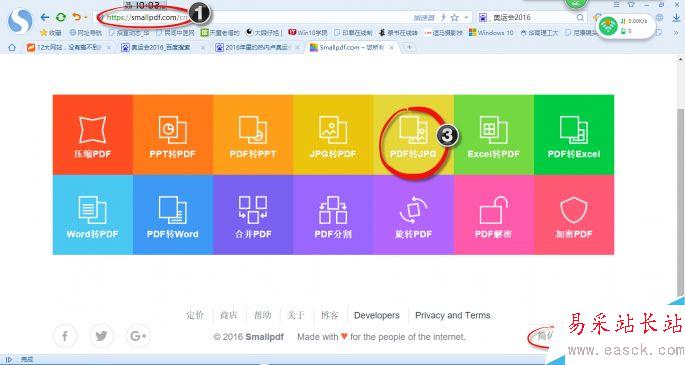Bookmark the page with the star icon

coord(455,17)
